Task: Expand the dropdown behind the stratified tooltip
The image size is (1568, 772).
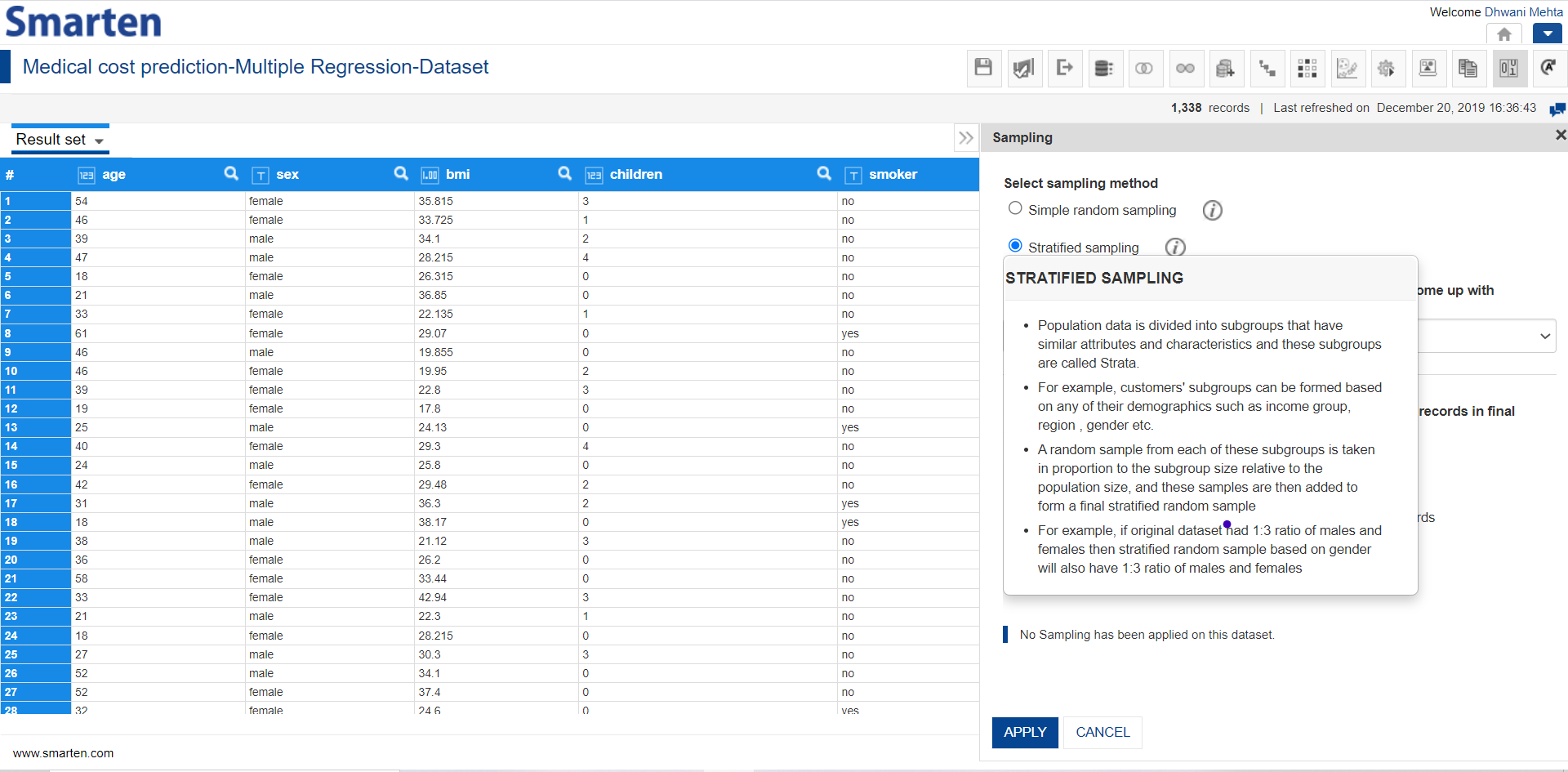Action: tap(1545, 336)
